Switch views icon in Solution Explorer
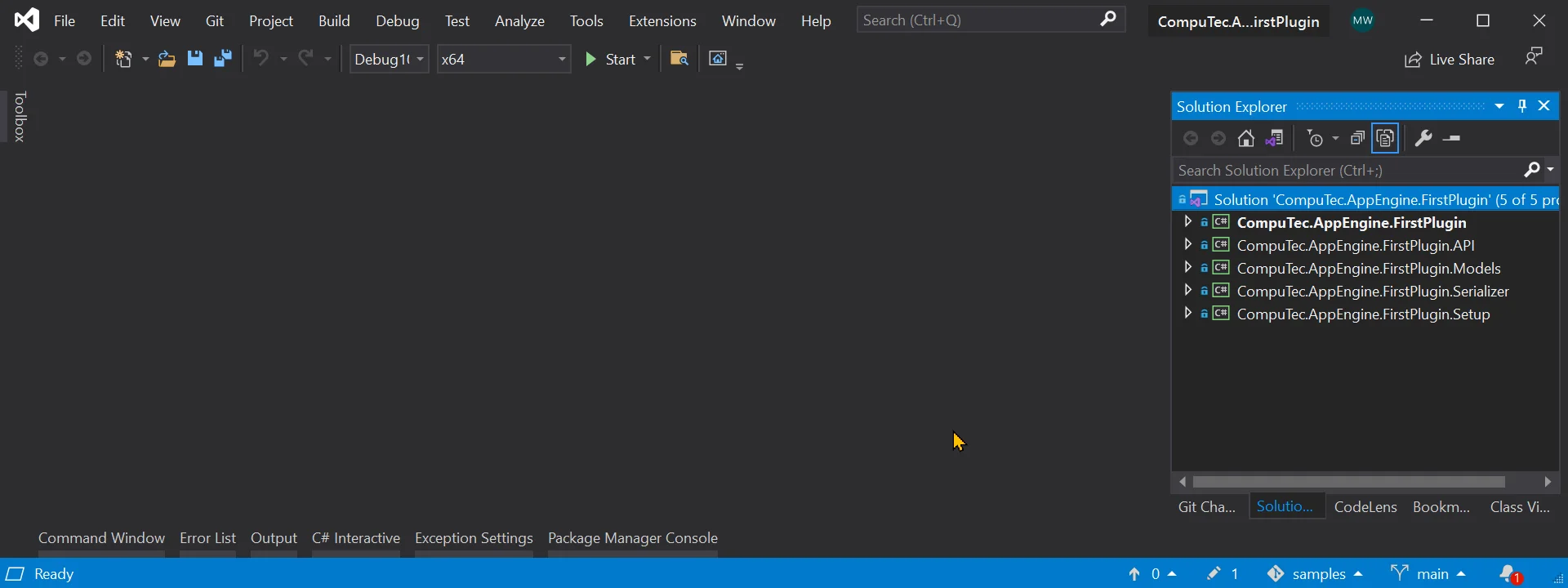This screenshot has width=1568, height=588. click(x=1275, y=139)
